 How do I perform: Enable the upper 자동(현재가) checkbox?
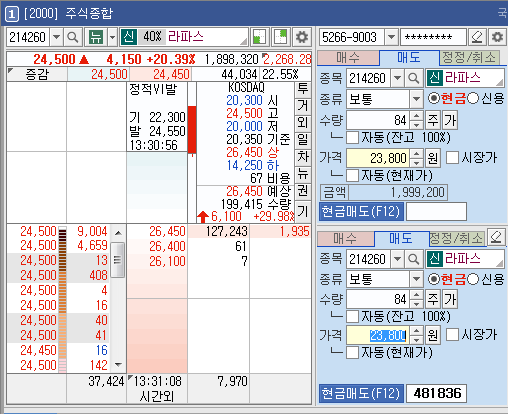(352, 175)
